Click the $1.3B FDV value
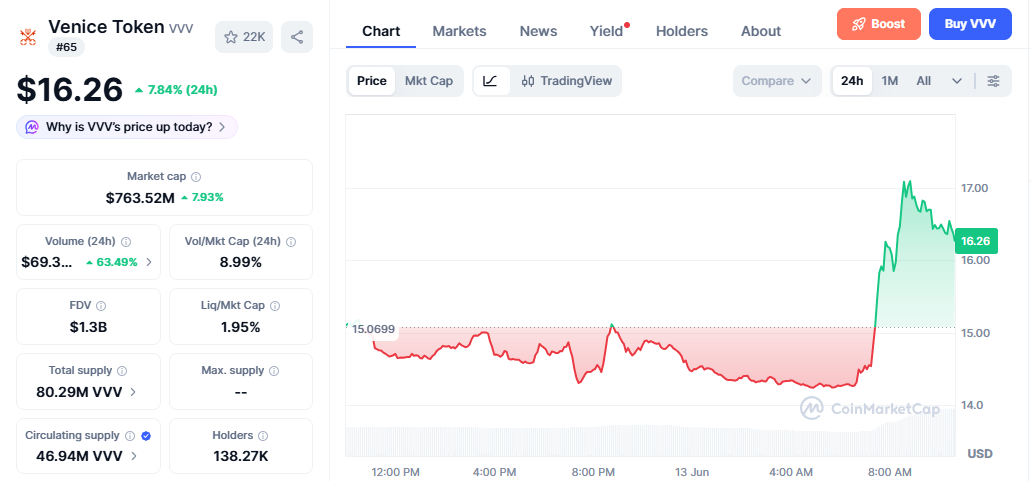 (x=88, y=327)
